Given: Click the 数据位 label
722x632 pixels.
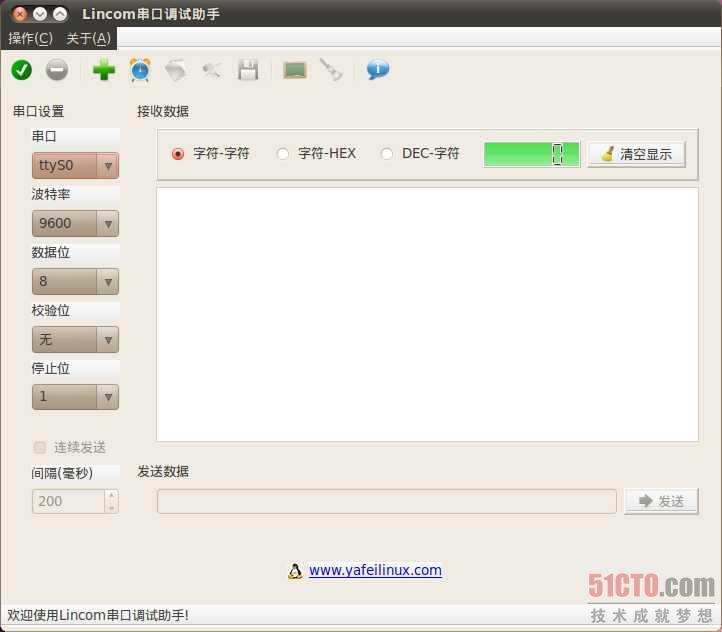Looking at the screenshot, I should [51, 252].
